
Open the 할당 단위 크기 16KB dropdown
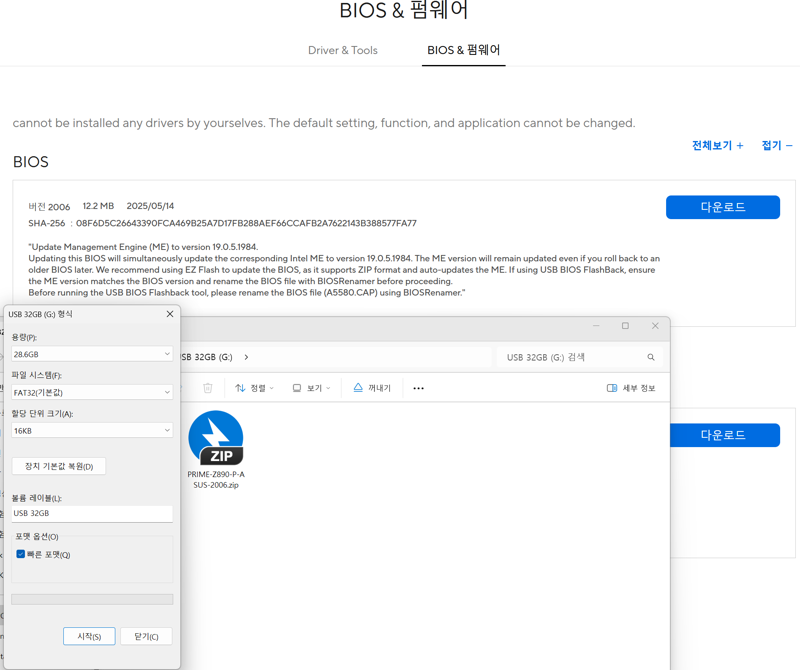pos(92,430)
